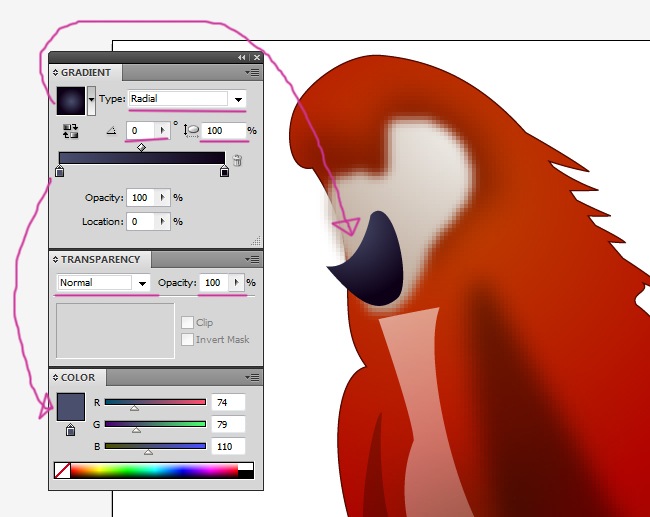Open the Normal blending mode dropdown

pos(142,283)
